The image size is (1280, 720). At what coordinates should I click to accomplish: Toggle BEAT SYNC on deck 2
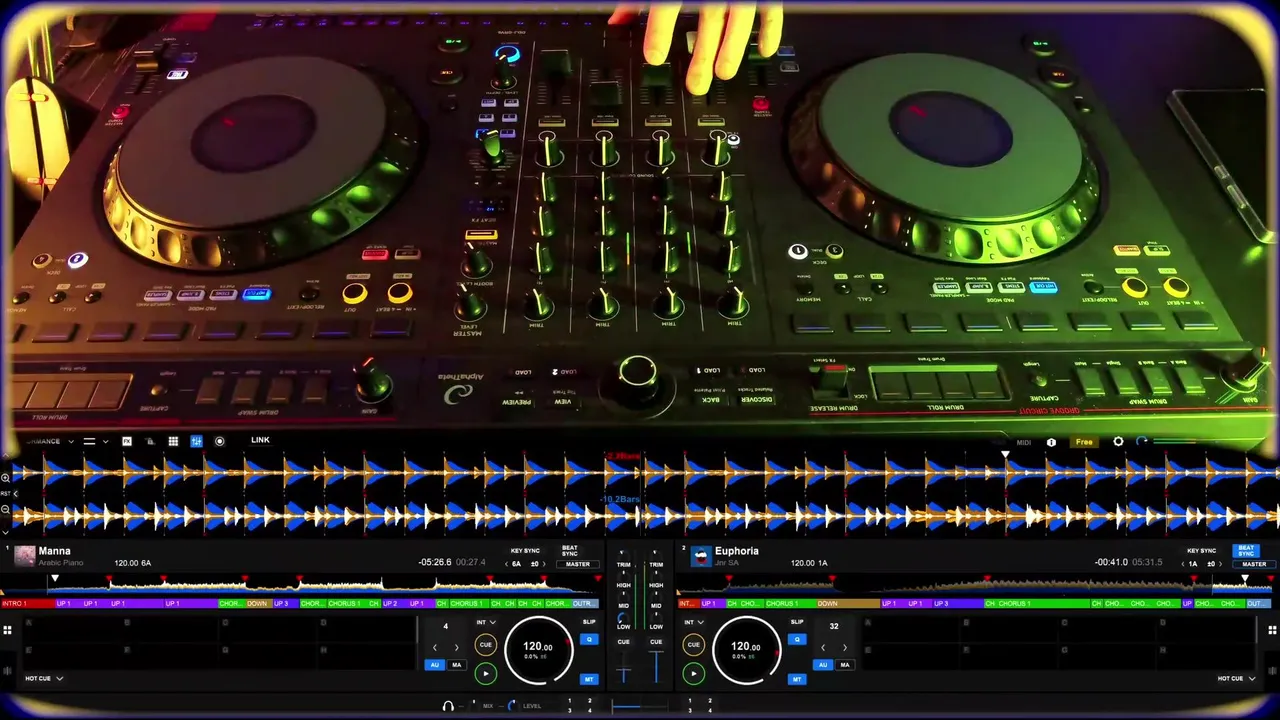(x=1246, y=551)
